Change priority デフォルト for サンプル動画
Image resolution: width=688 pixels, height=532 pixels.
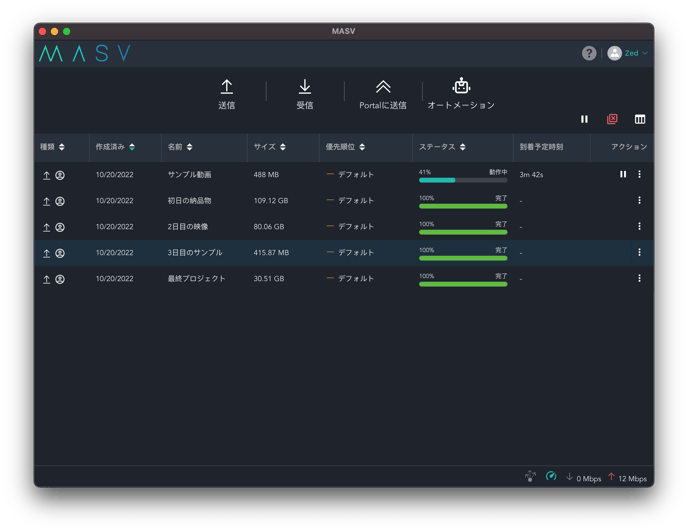[350, 174]
